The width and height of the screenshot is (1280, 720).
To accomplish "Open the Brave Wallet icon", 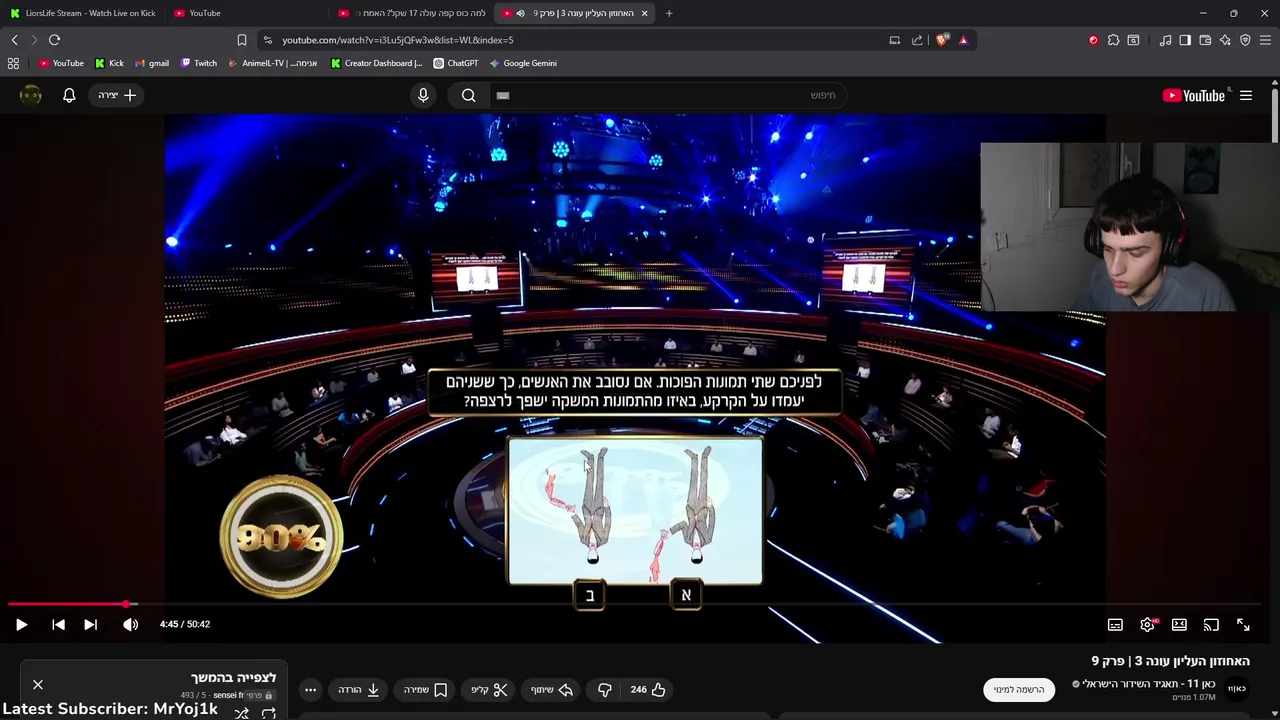I will (1205, 40).
